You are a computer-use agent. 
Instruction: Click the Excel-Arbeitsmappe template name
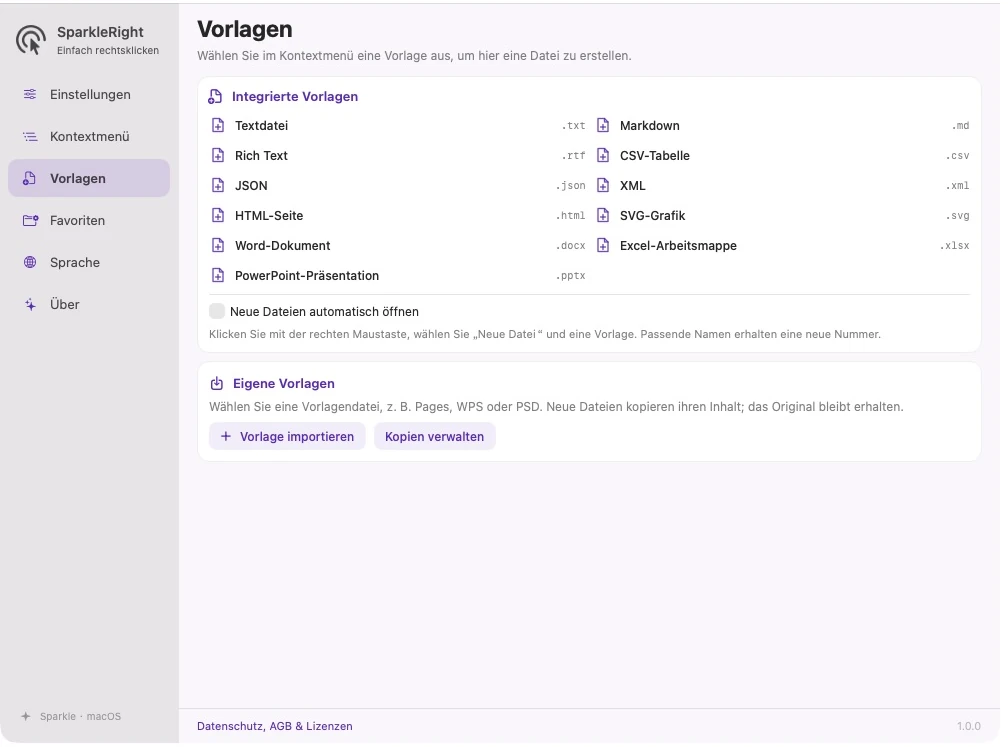[678, 246]
